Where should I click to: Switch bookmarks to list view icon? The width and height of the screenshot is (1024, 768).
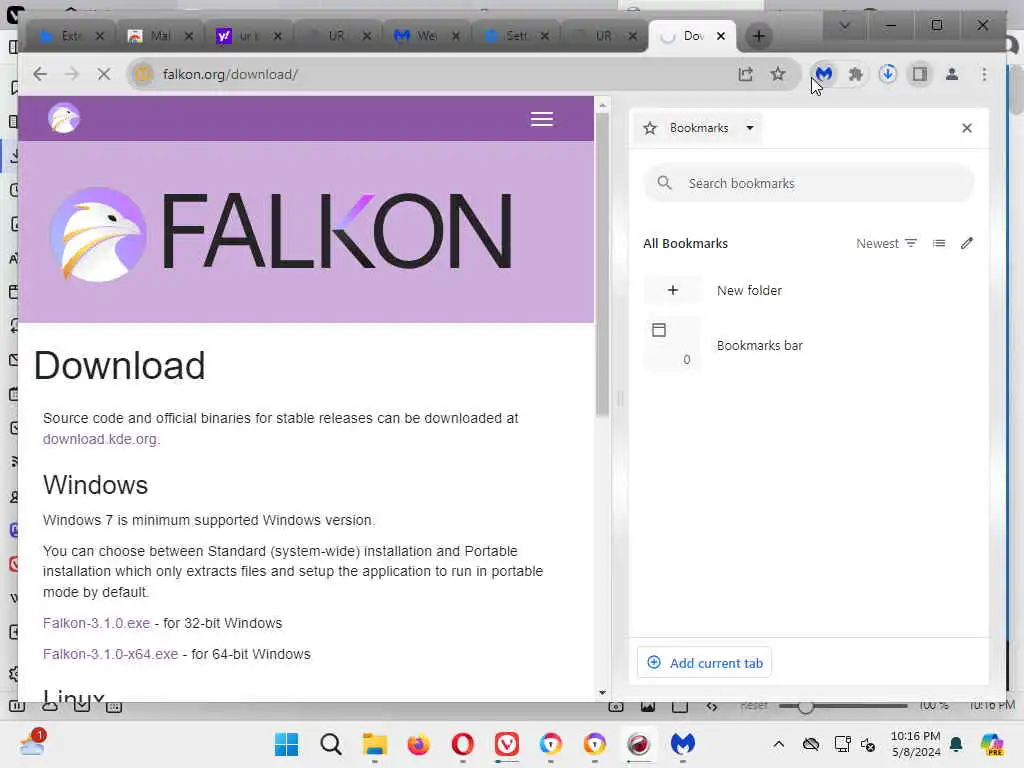tap(938, 244)
